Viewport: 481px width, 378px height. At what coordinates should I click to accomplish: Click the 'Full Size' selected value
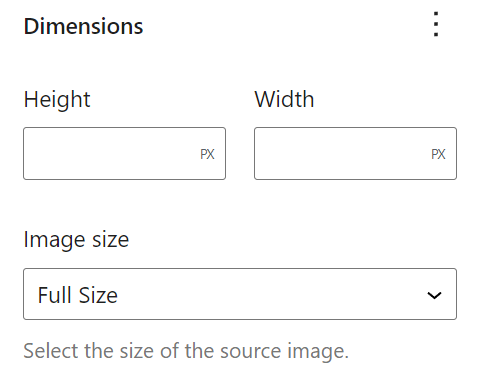point(78,295)
